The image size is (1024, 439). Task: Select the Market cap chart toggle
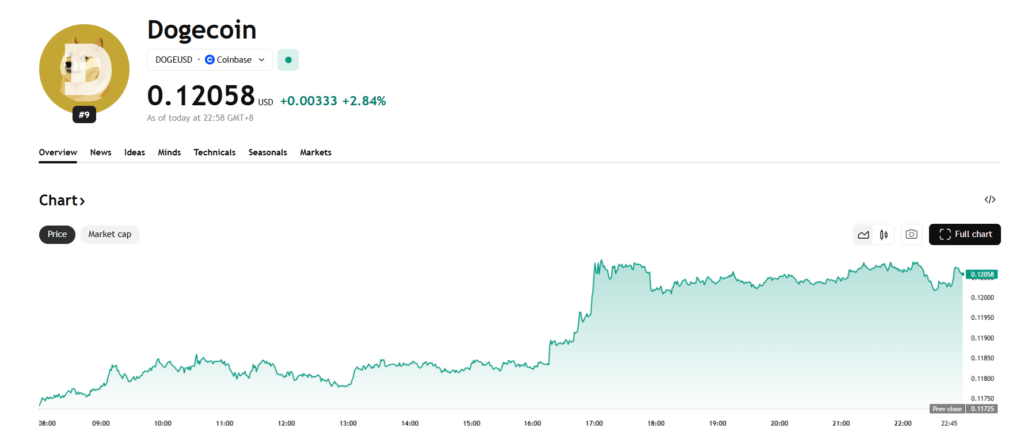tap(110, 234)
